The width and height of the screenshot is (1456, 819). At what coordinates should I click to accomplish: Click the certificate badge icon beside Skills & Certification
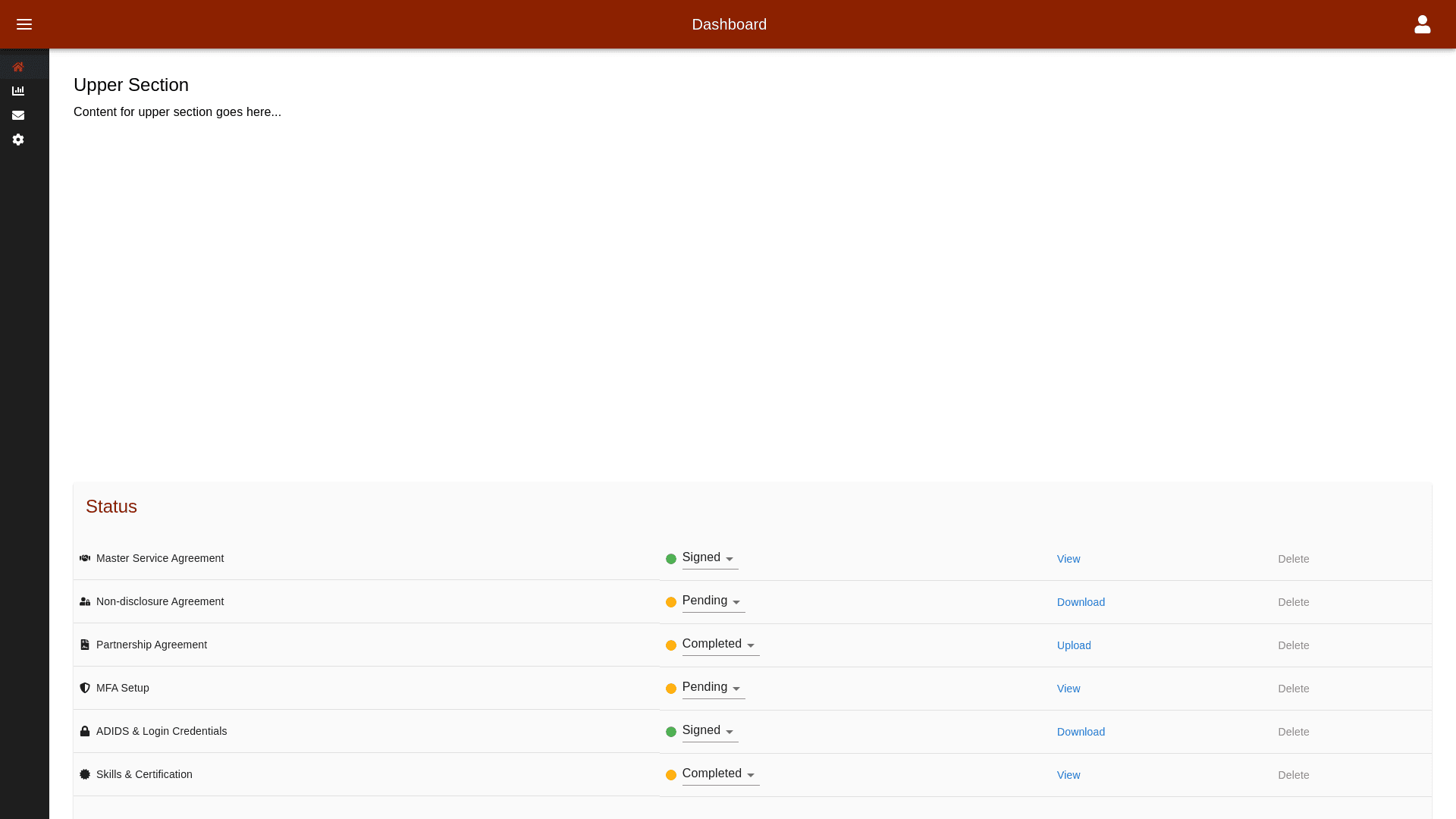tap(85, 774)
